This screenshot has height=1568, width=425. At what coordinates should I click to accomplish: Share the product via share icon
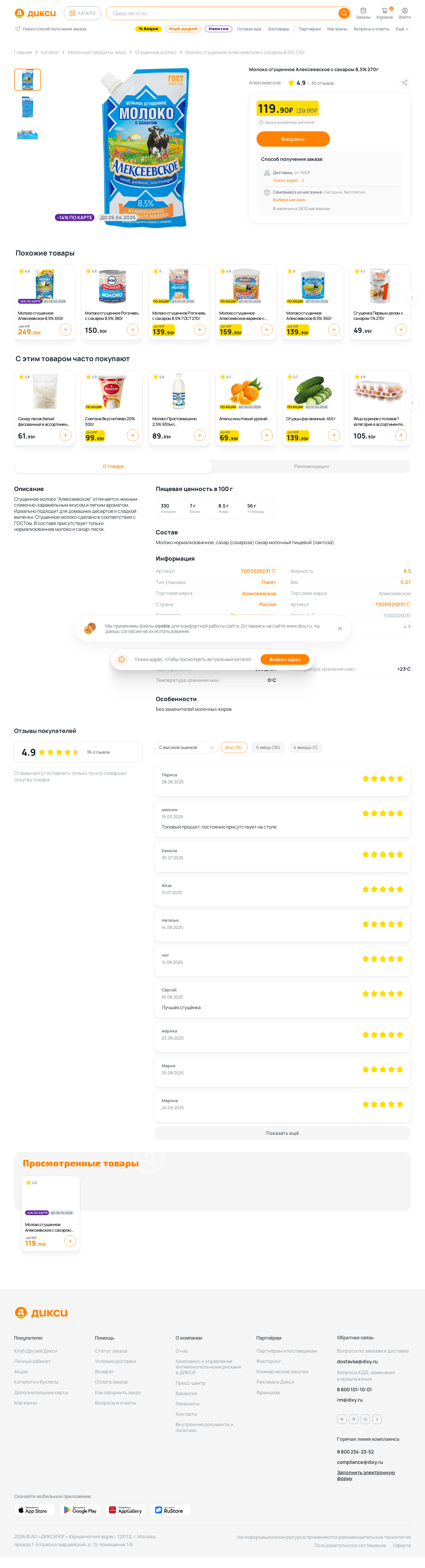pos(404,83)
